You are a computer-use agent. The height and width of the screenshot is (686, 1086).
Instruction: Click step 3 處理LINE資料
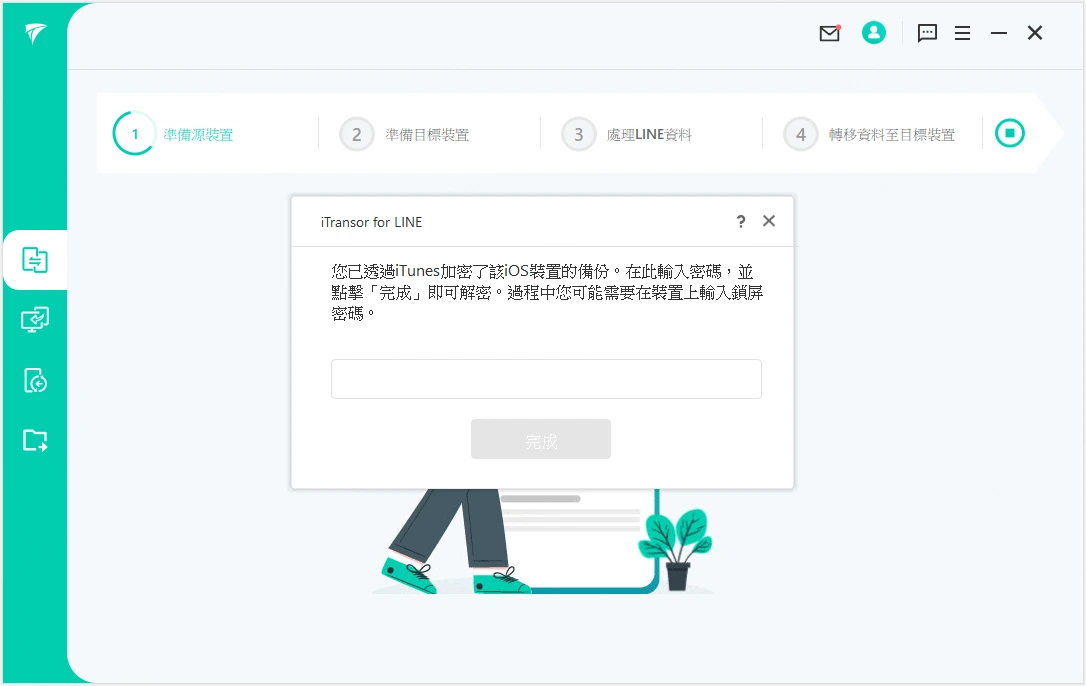[x=627, y=134]
